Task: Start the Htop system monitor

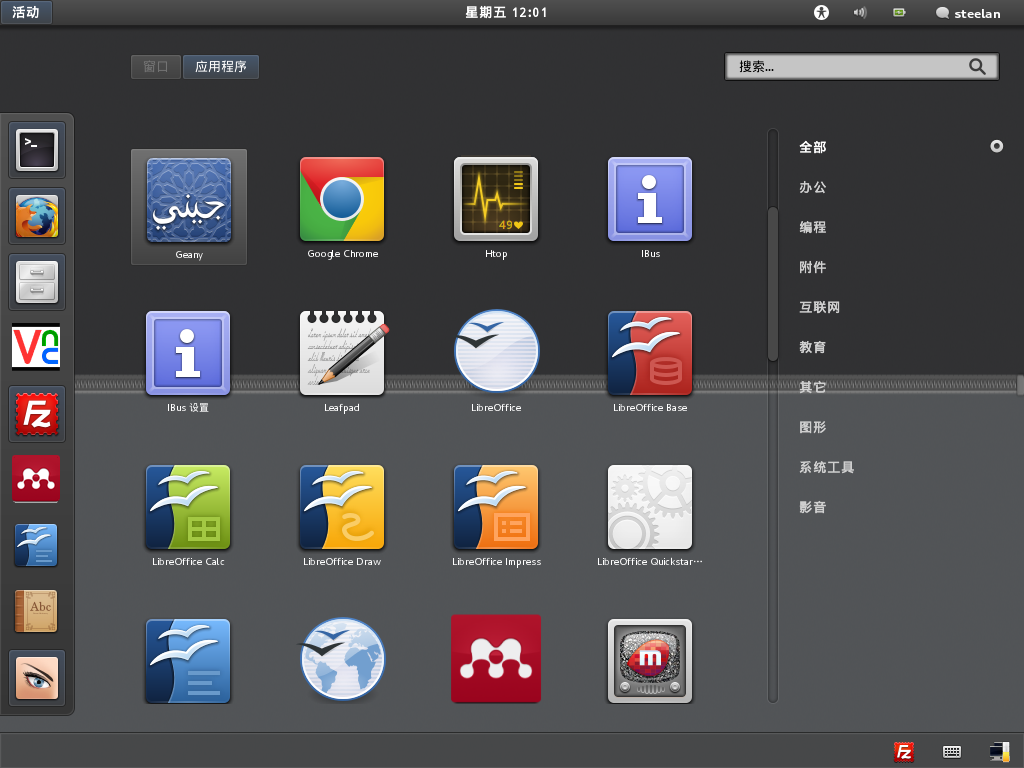Action: 496,207
